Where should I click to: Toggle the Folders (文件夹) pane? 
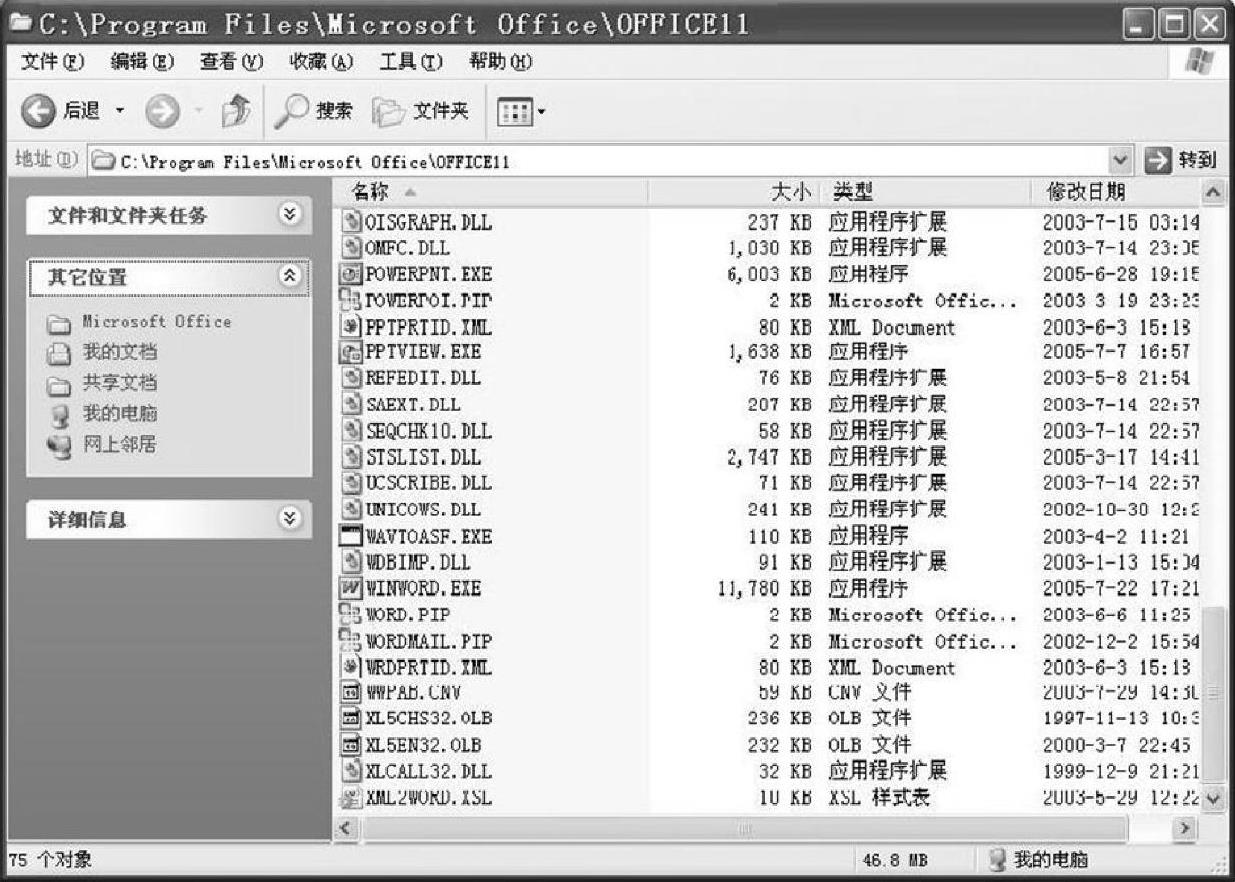(421, 112)
